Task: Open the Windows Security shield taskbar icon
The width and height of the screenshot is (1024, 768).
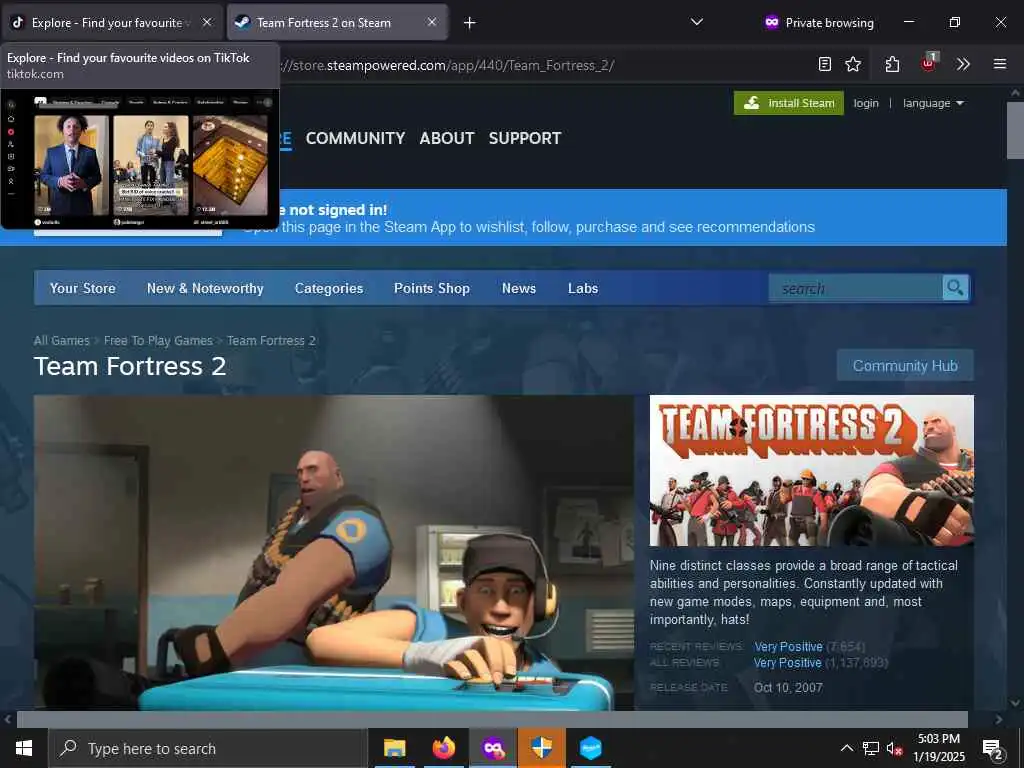Action: pyautogui.click(x=541, y=748)
